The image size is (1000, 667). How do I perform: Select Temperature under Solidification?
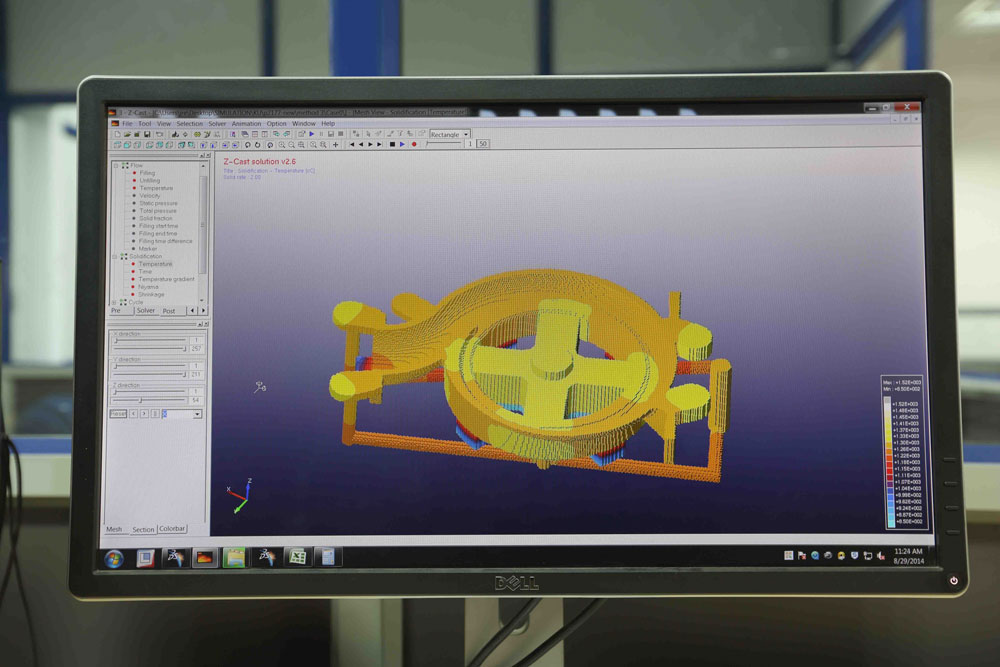[x=155, y=264]
